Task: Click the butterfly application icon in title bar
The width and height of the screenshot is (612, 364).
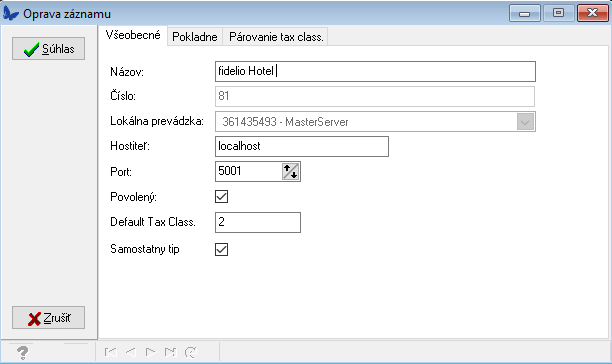Action: point(11,13)
